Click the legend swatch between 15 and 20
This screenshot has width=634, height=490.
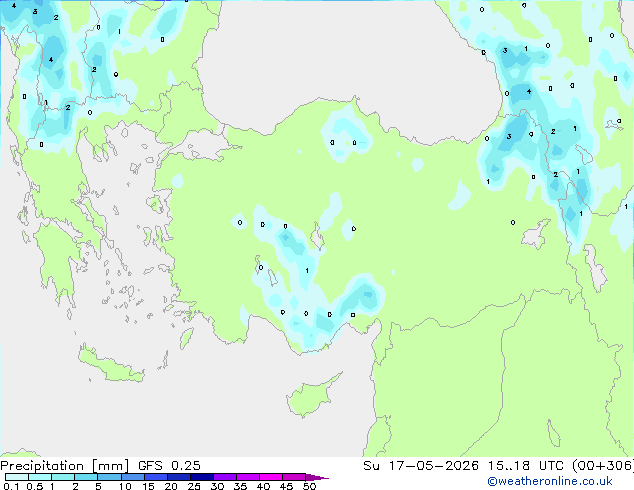[156, 477]
